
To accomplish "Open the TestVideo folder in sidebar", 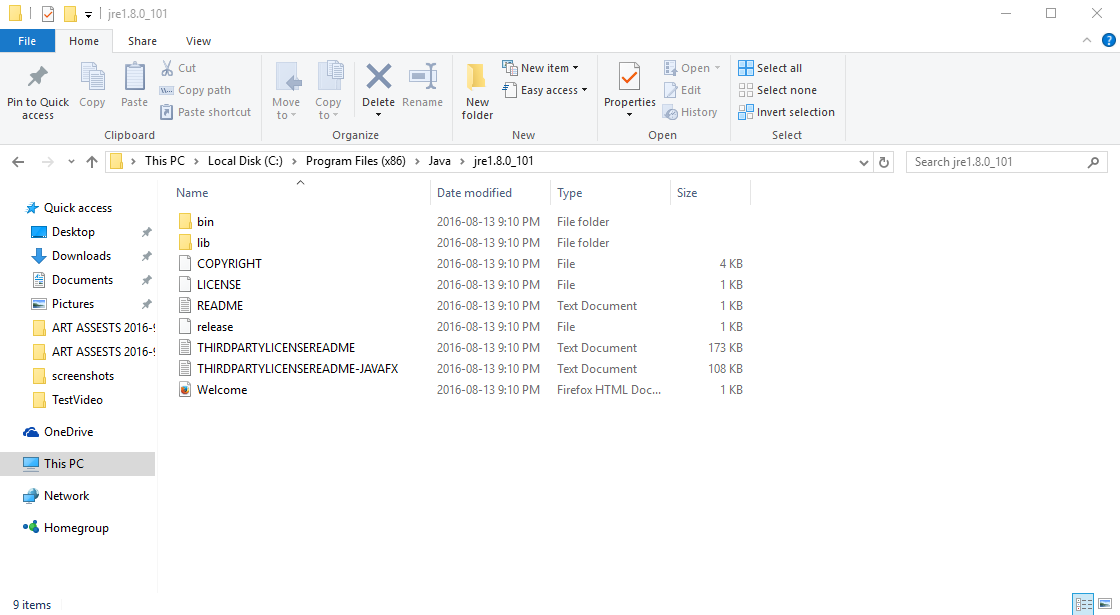I will point(76,400).
